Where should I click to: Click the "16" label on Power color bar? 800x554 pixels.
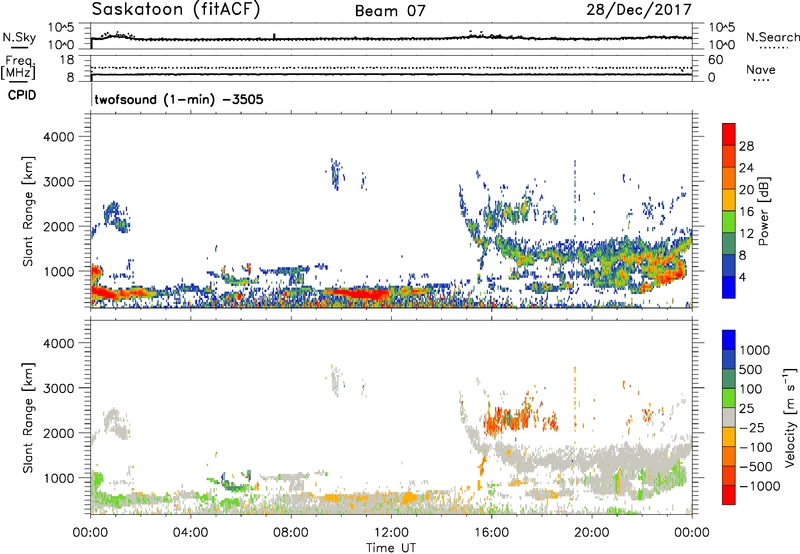[746, 212]
